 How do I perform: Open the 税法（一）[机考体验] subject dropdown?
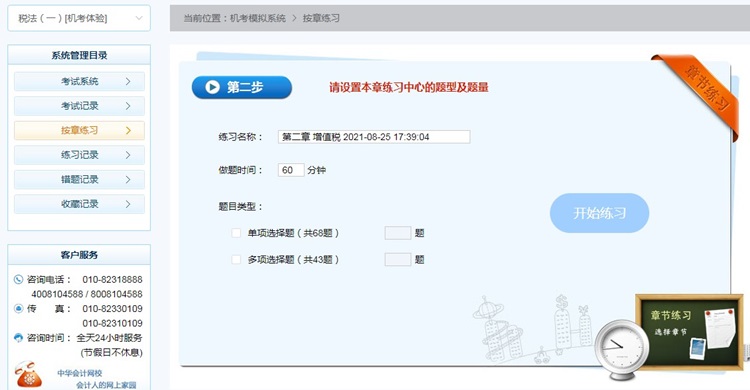[x=79, y=18]
